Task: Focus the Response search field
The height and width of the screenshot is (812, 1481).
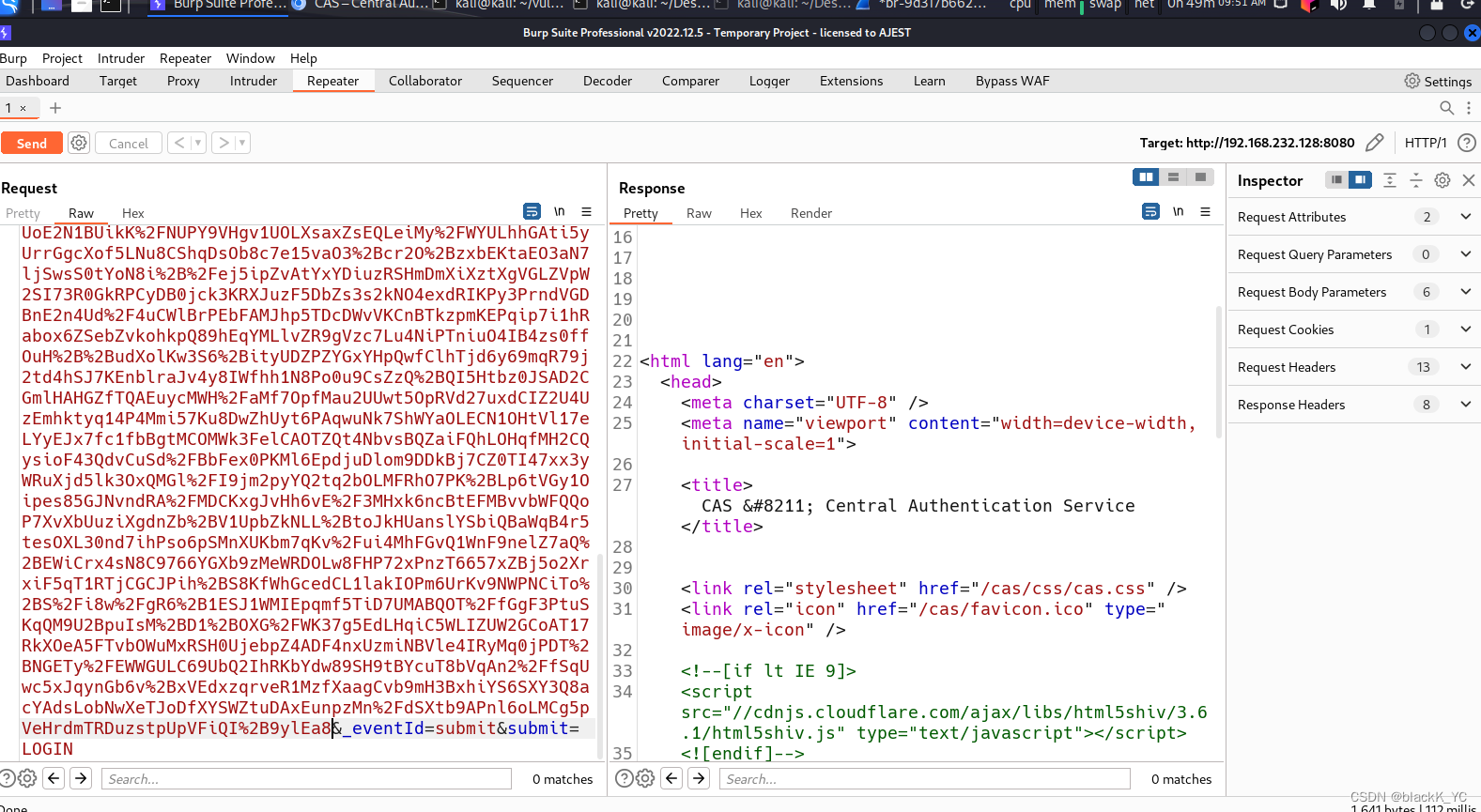Action: [x=925, y=779]
